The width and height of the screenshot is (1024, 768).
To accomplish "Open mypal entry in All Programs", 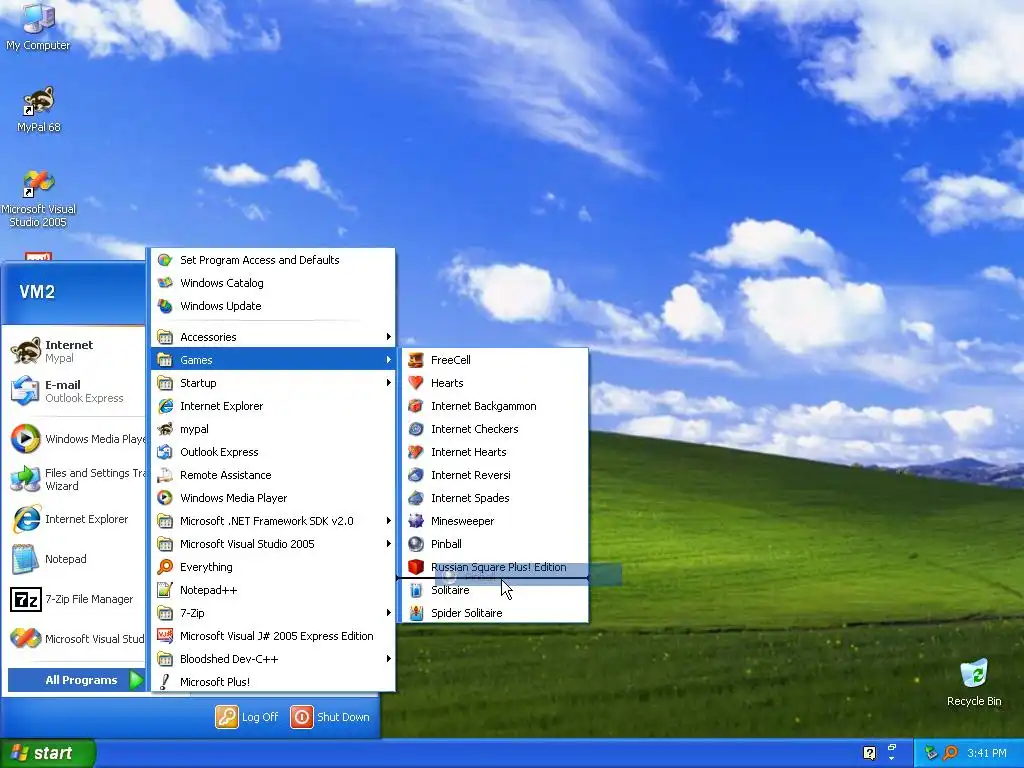I will (273, 429).
